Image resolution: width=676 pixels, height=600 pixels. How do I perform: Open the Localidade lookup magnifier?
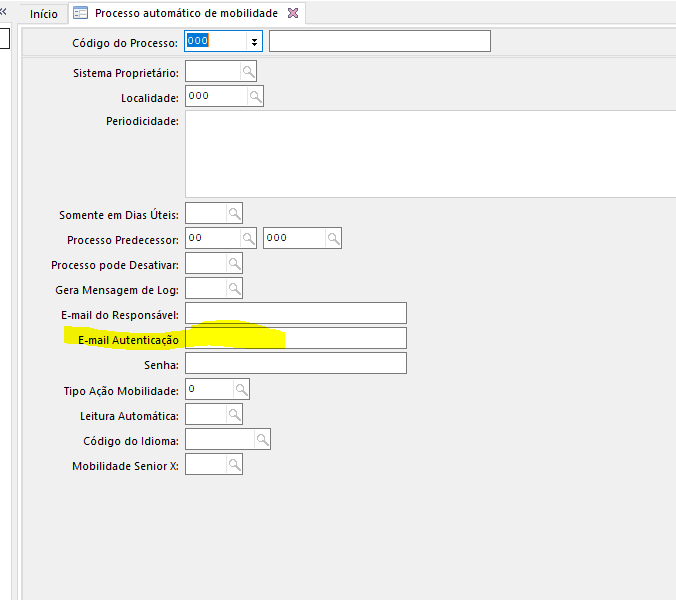(255, 97)
